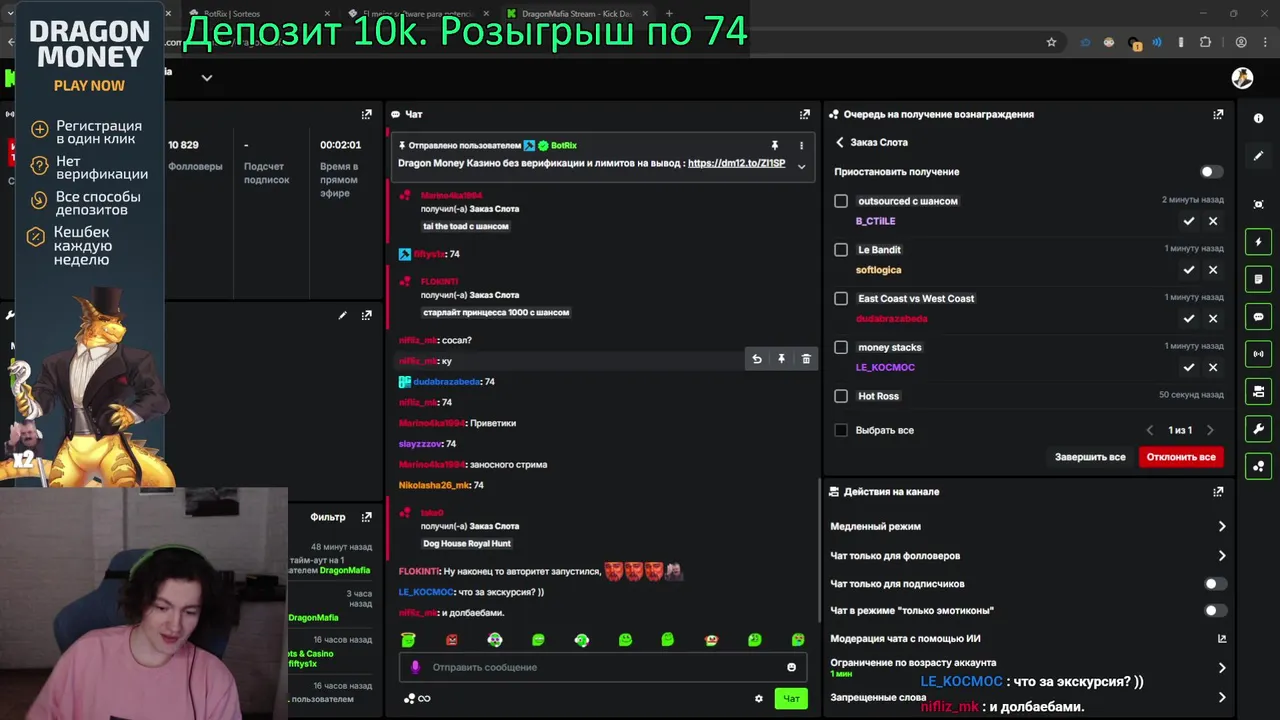This screenshot has width=1280, height=720.
Task: Go to previous reward queue page
Action: click(x=1149, y=430)
